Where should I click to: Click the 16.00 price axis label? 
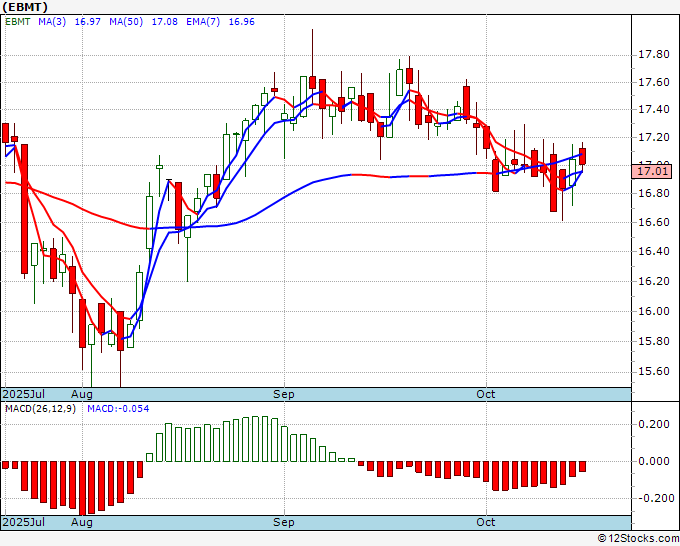tap(654, 311)
